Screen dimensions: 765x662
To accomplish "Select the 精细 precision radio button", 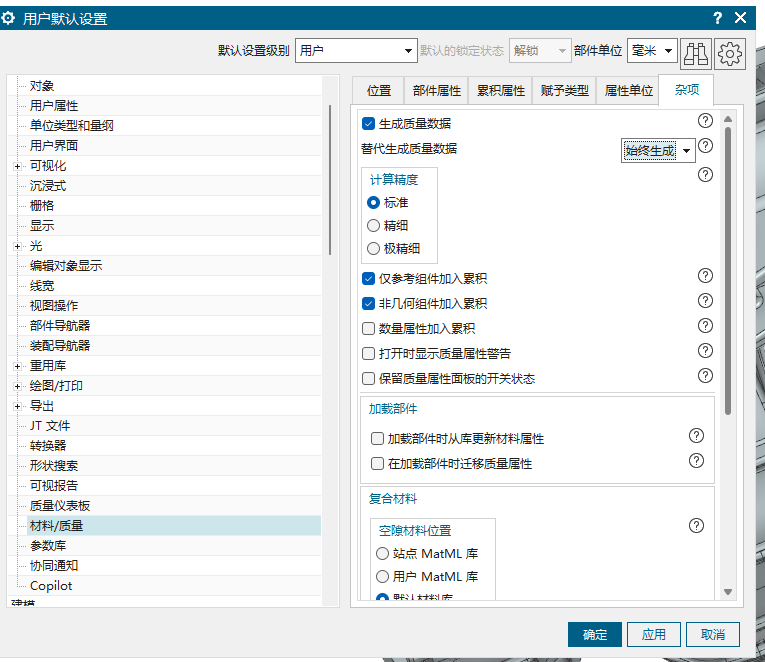I will click(x=374, y=226).
